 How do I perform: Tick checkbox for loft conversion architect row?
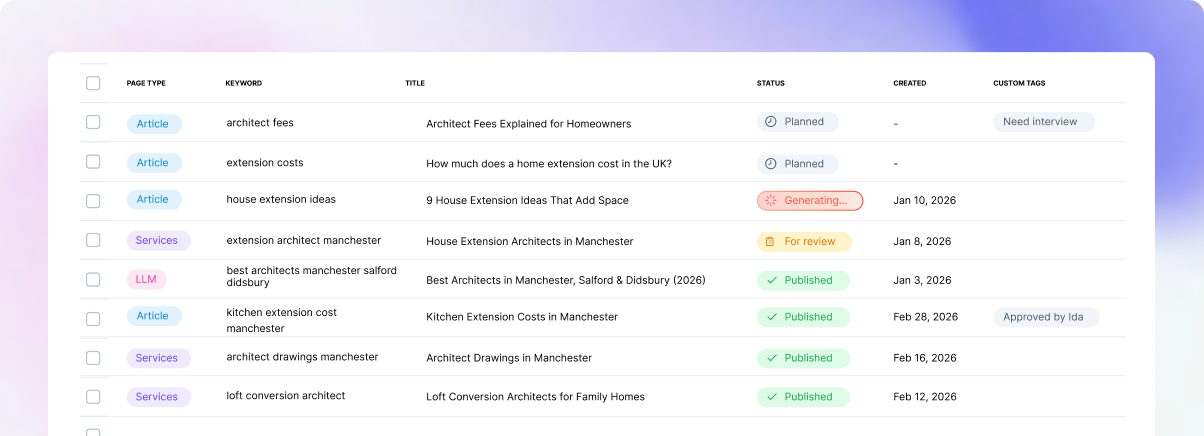coord(93,397)
